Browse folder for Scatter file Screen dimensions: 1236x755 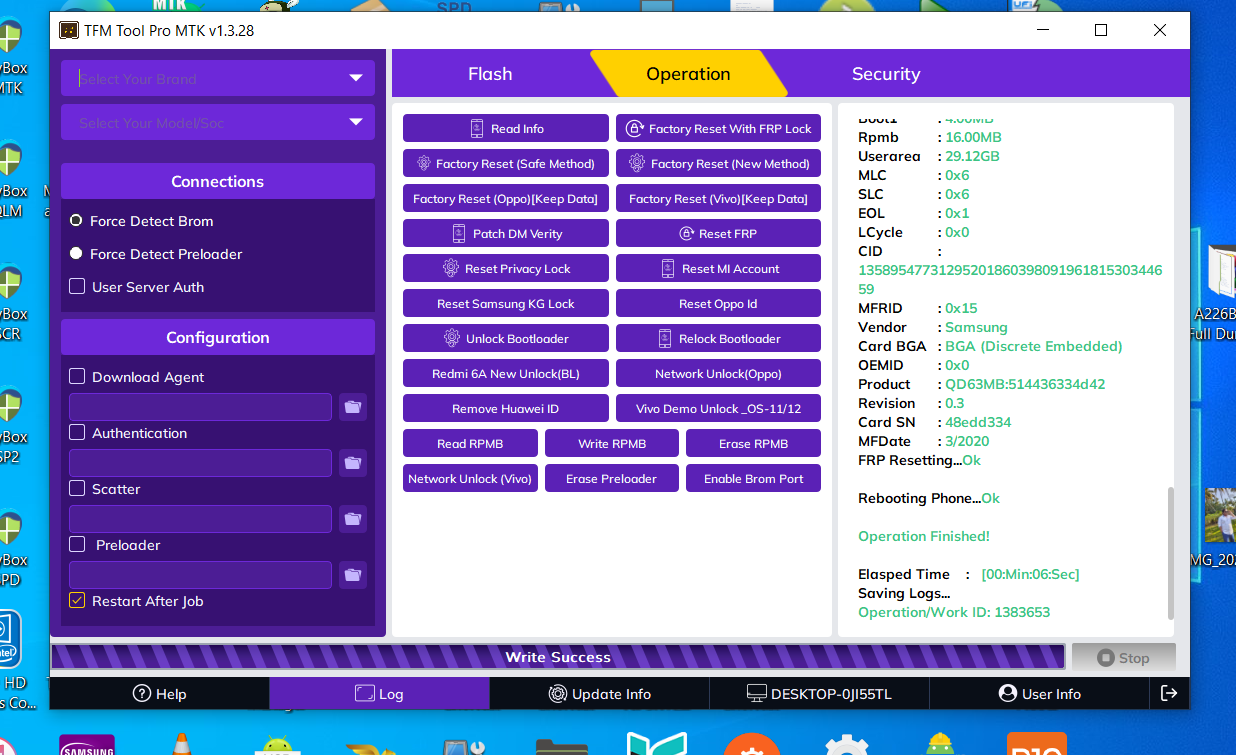(352, 519)
